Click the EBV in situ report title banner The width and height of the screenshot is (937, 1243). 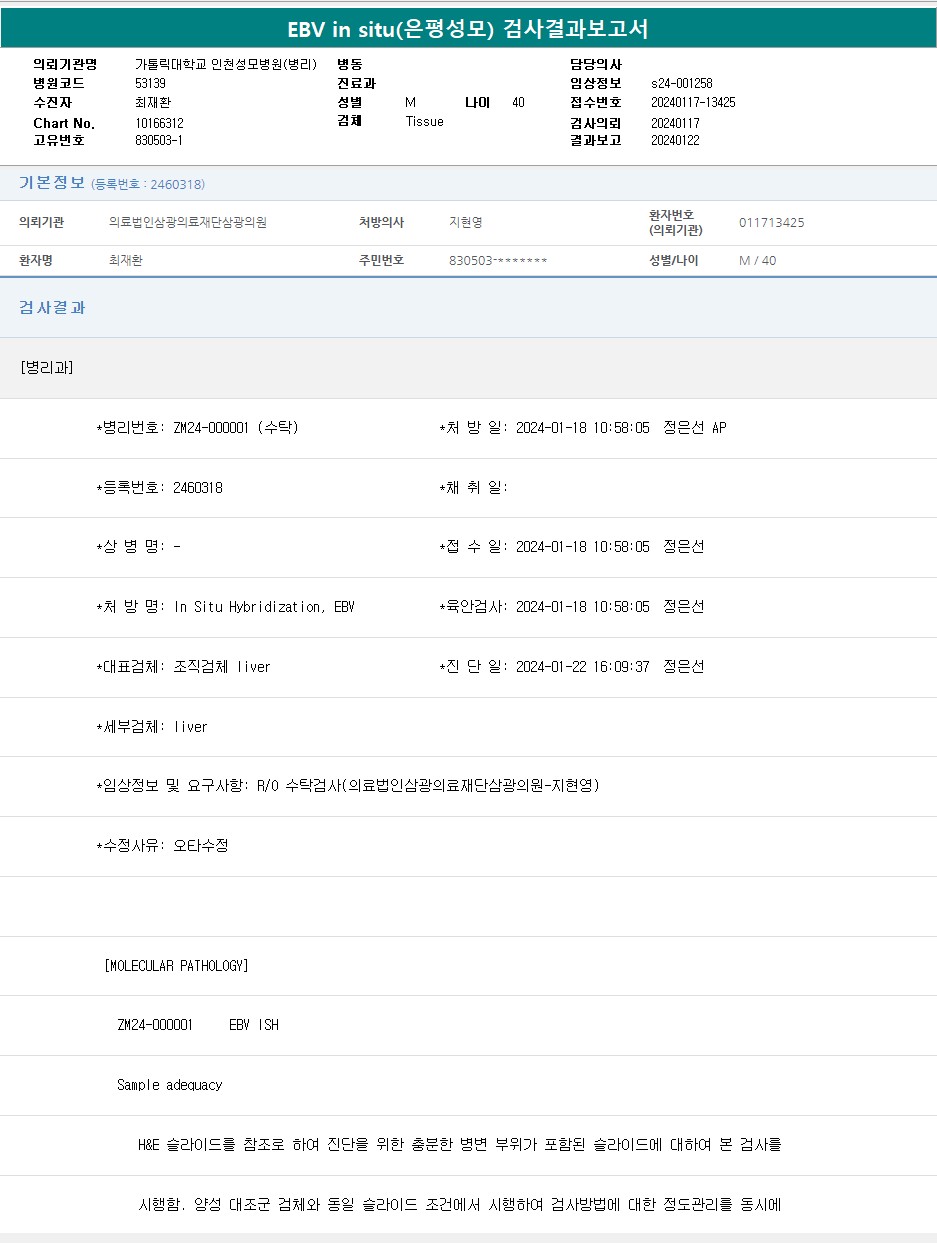click(x=468, y=29)
